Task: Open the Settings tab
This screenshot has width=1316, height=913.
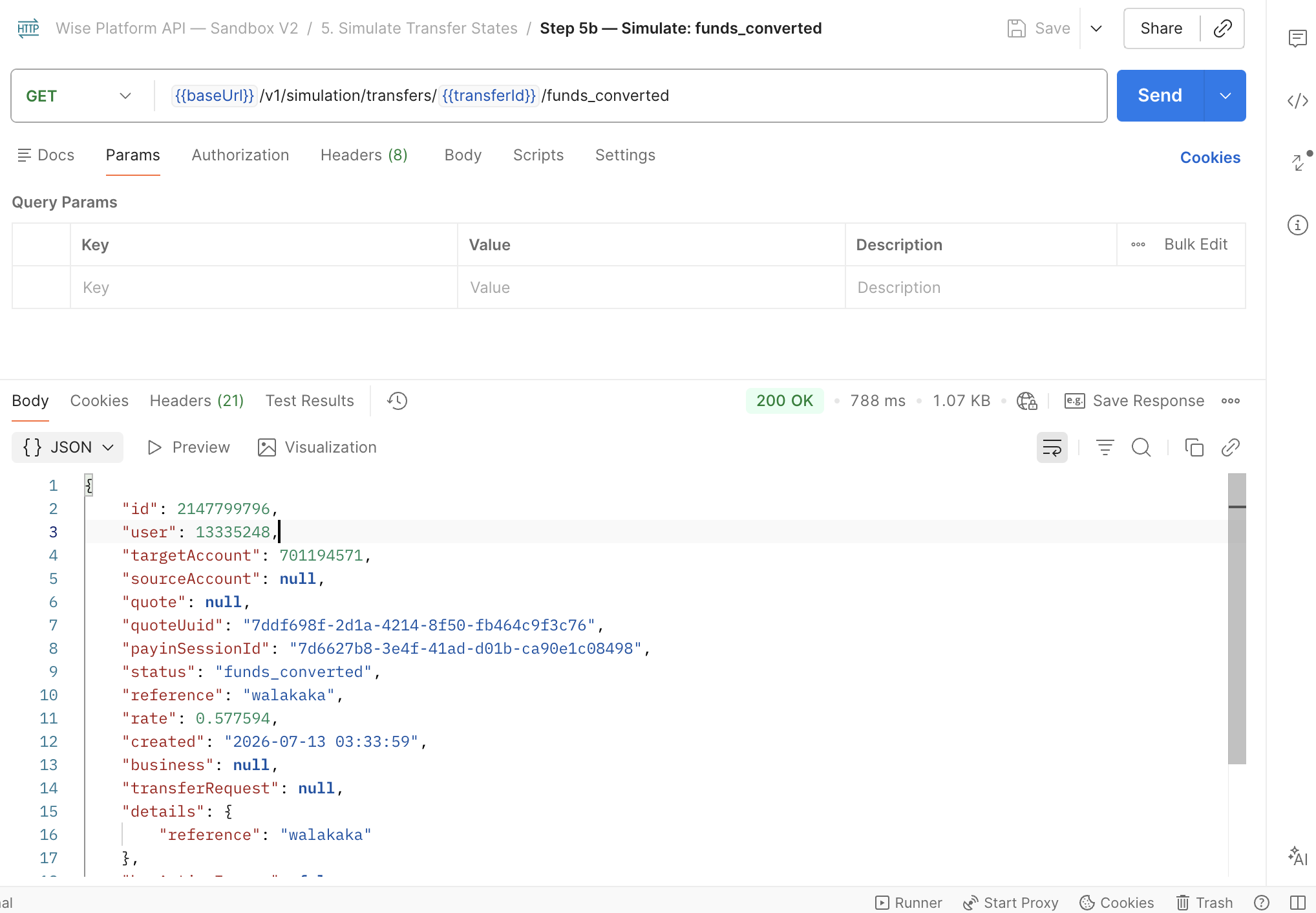Action: click(x=625, y=155)
